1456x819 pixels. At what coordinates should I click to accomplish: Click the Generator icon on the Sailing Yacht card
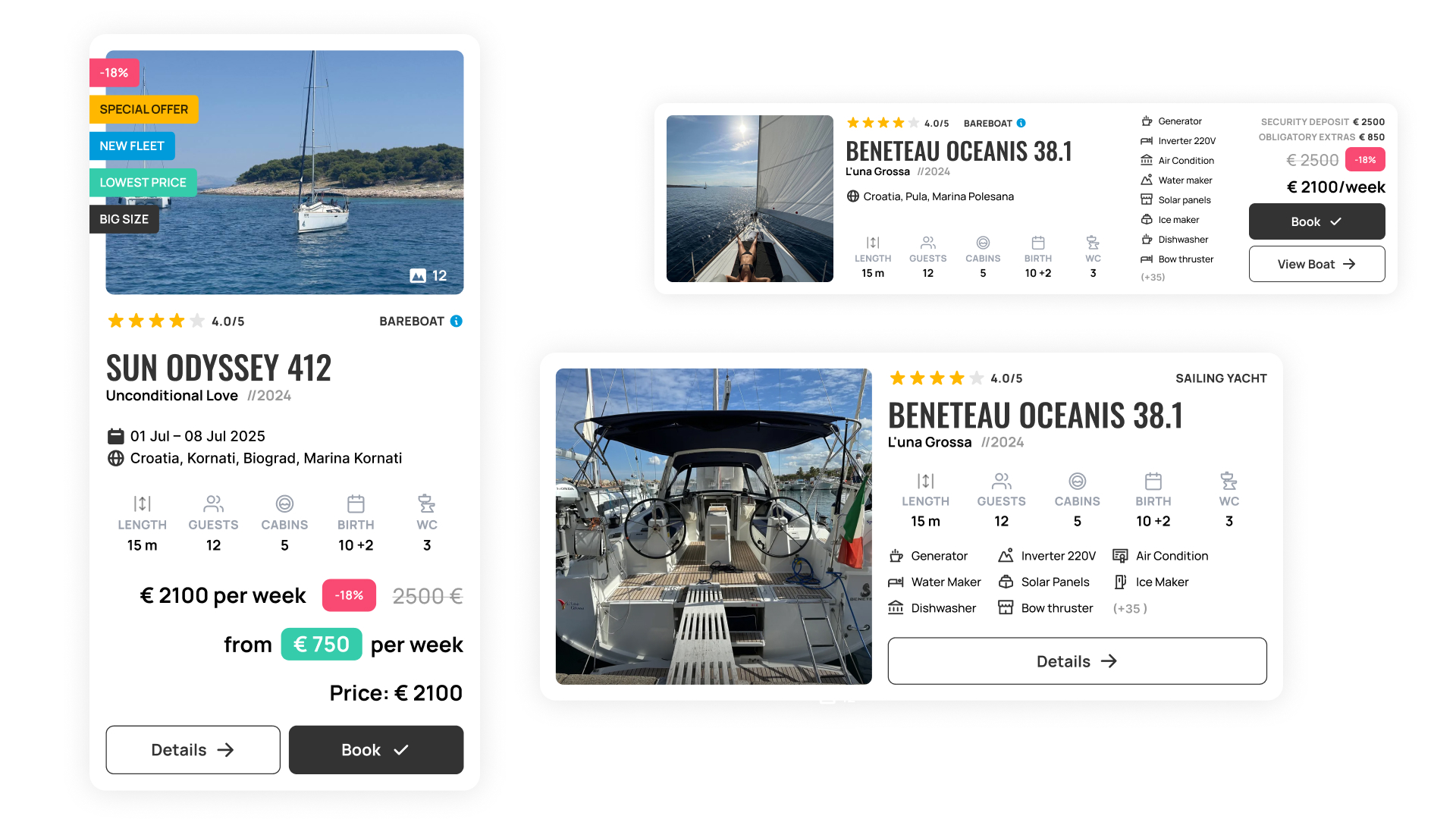point(896,556)
